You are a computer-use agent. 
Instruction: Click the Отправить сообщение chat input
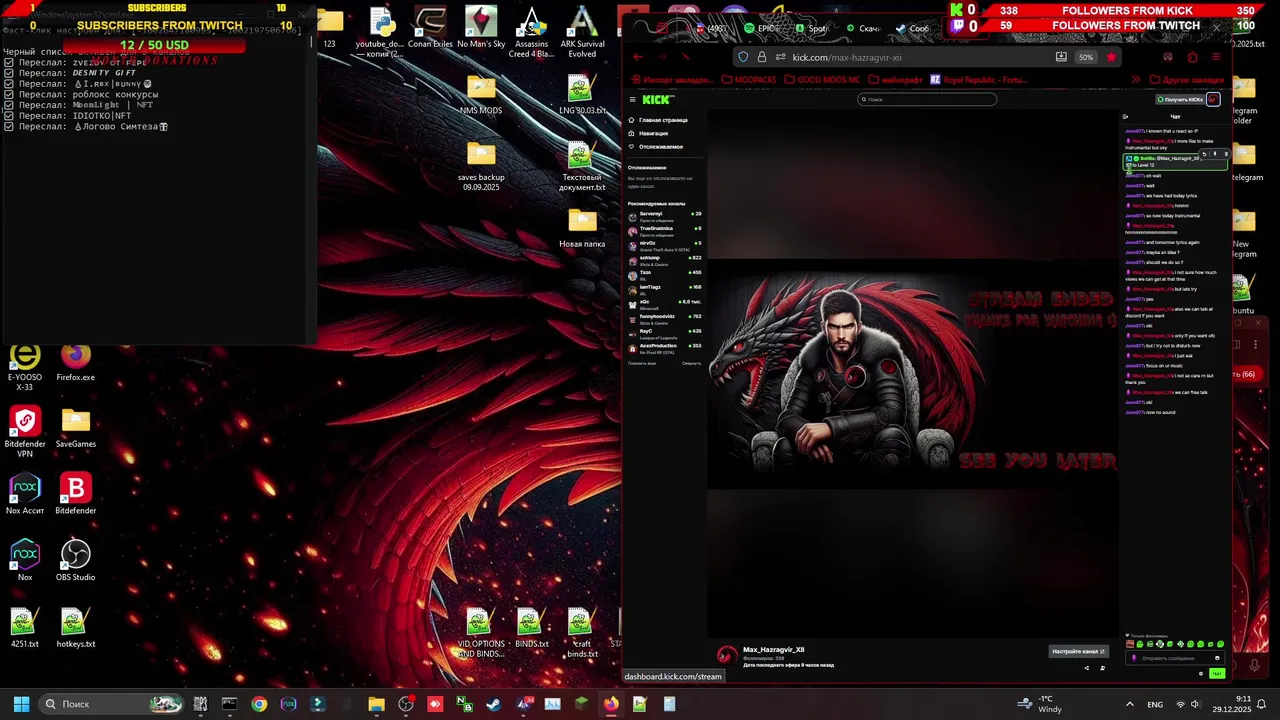point(1175,658)
